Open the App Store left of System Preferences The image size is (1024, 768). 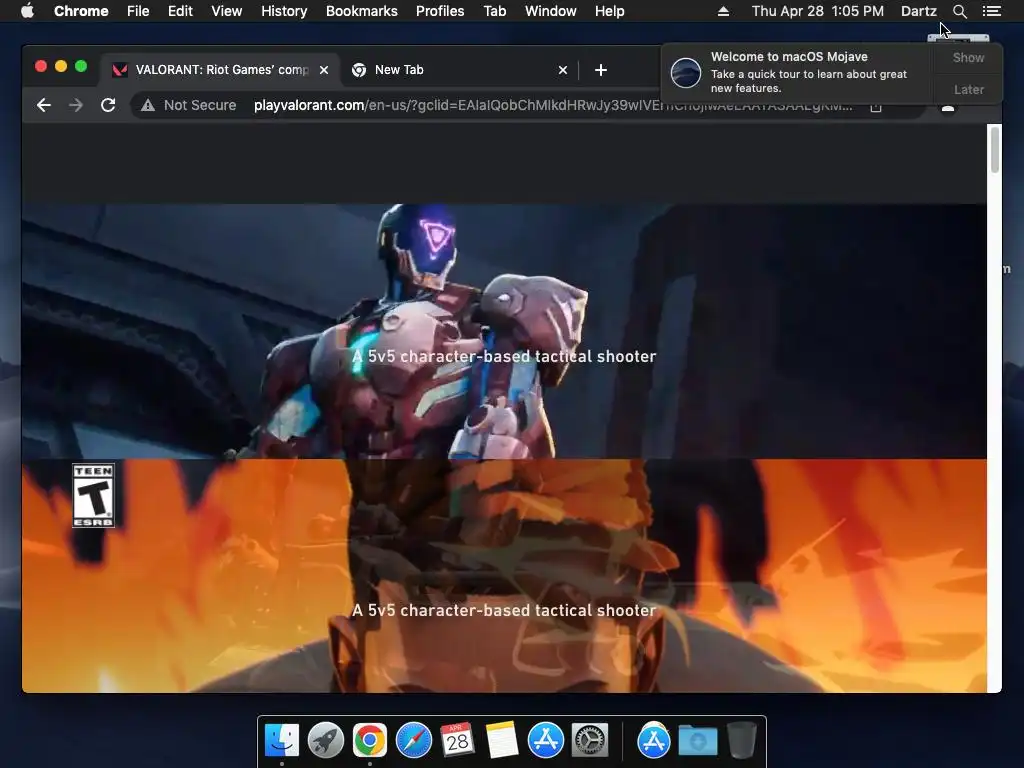pos(545,741)
